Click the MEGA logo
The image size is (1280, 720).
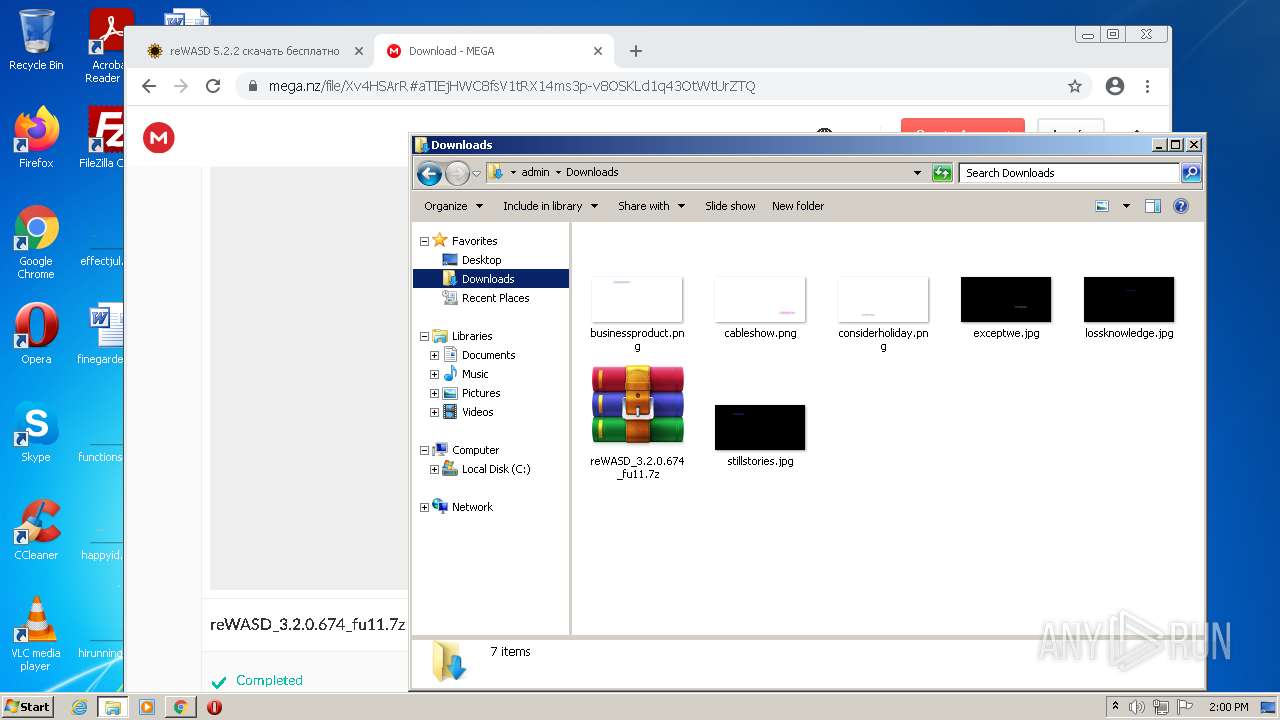coord(158,138)
